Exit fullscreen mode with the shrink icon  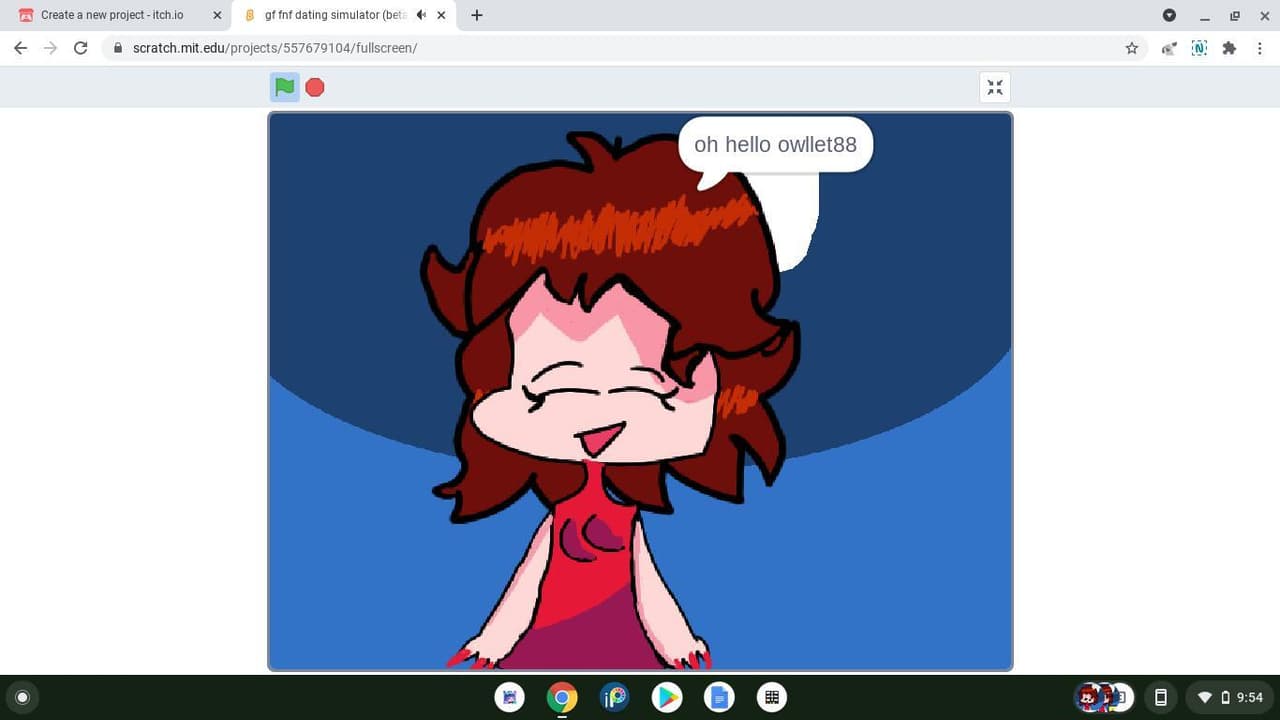995,87
